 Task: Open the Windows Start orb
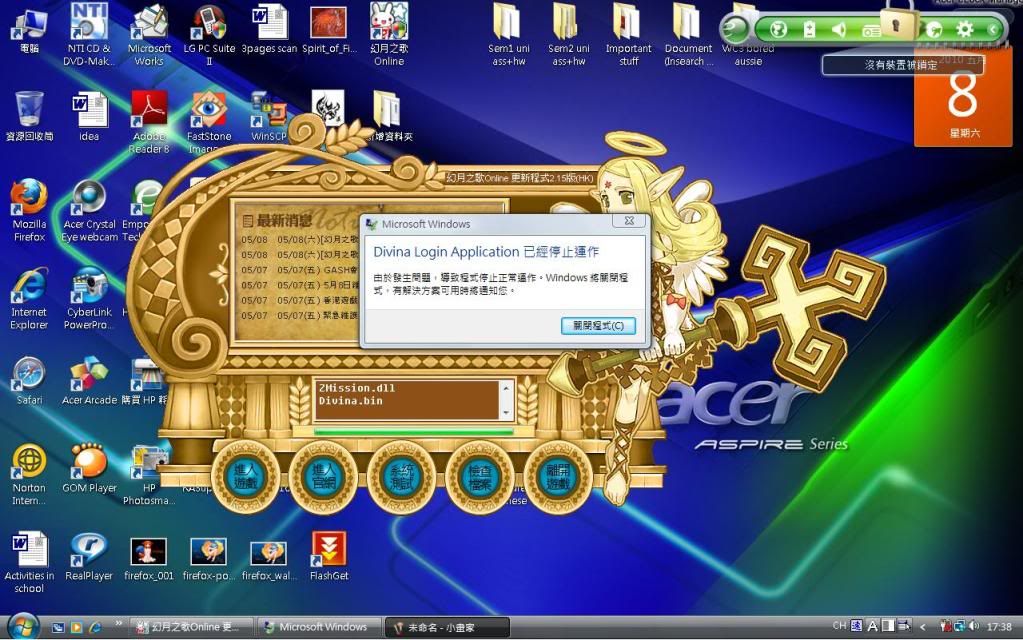point(23,626)
